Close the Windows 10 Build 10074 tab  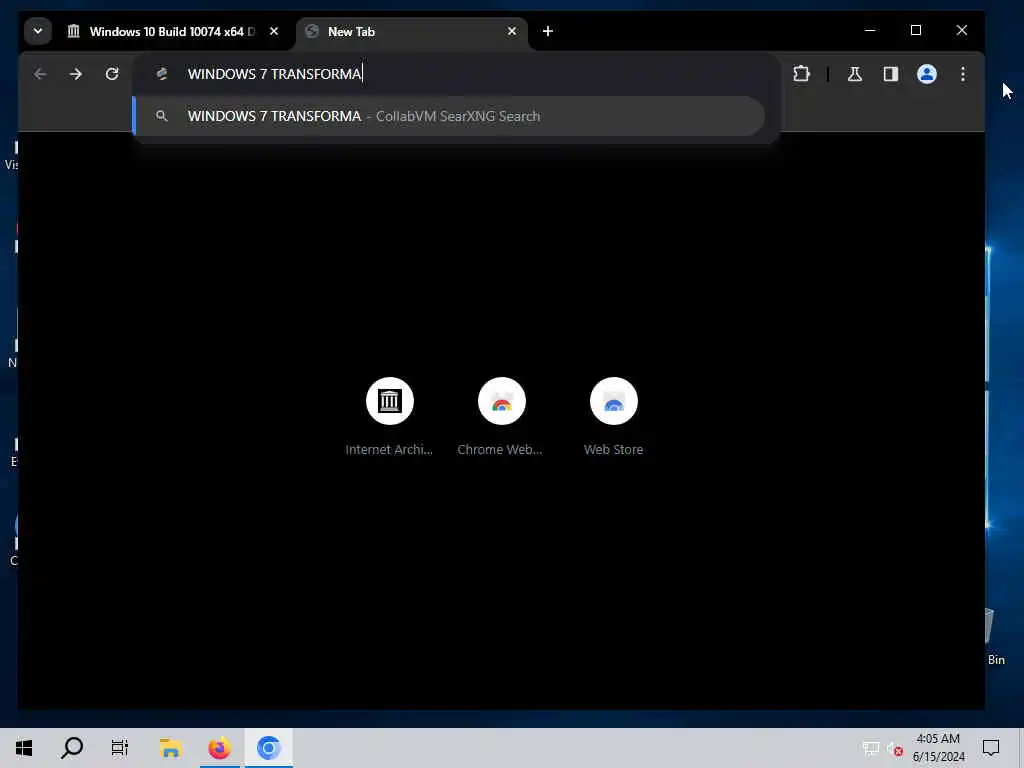[x=274, y=31]
